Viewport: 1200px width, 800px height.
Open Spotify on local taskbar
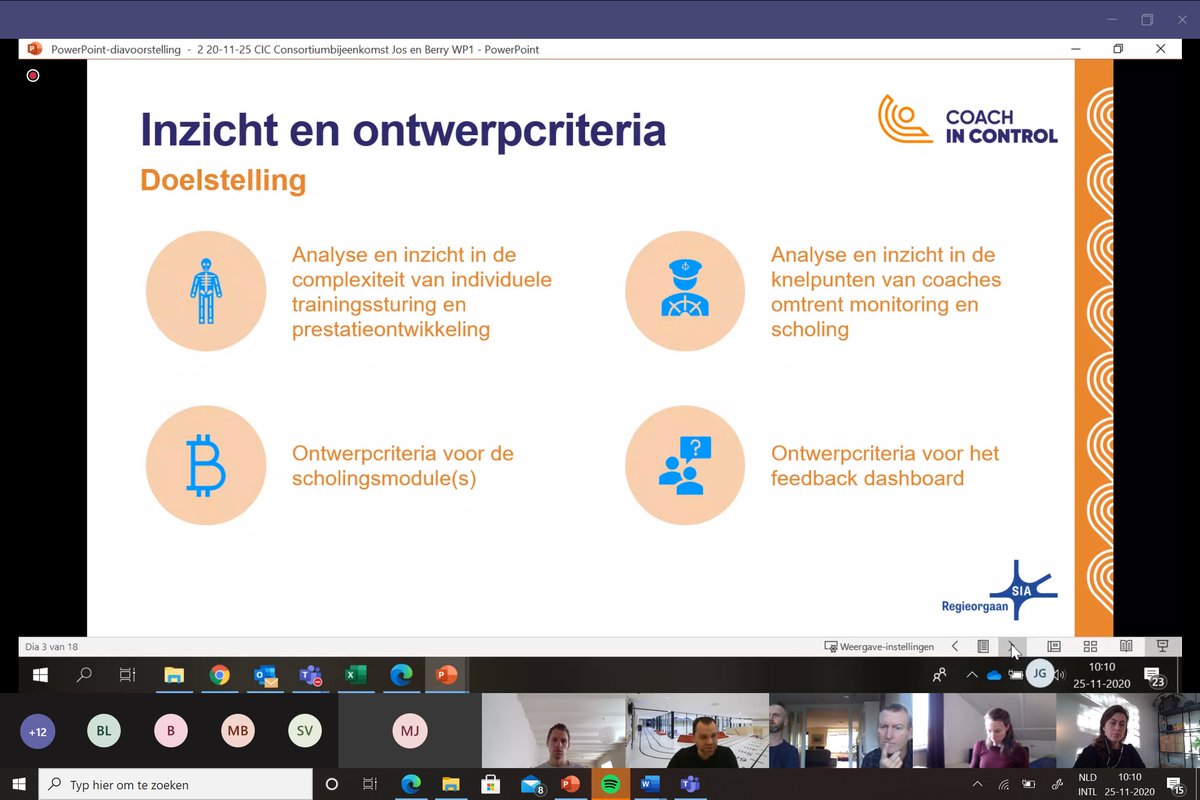click(610, 784)
